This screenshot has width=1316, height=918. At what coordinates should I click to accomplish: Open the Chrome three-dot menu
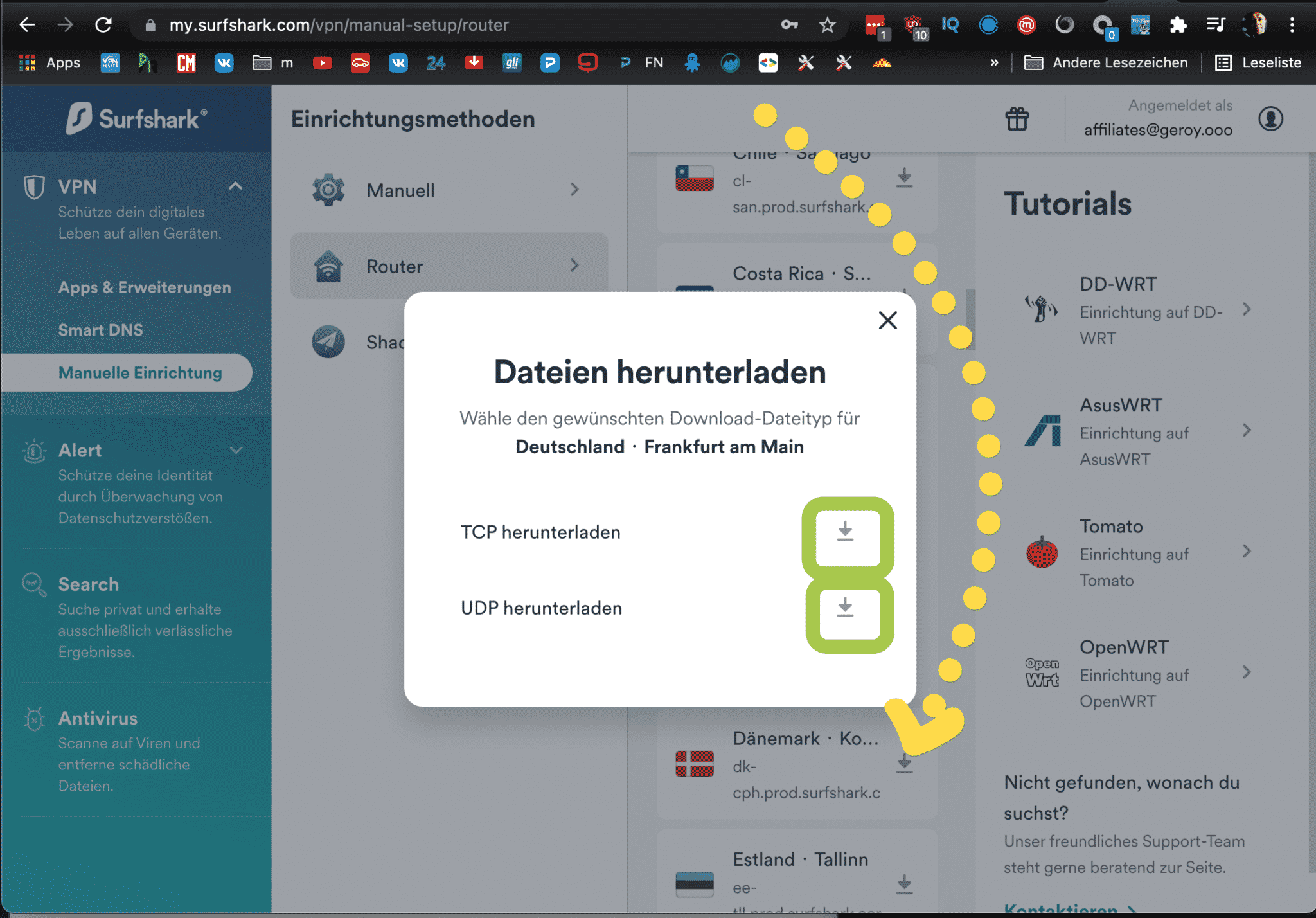click(x=1292, y=25)
